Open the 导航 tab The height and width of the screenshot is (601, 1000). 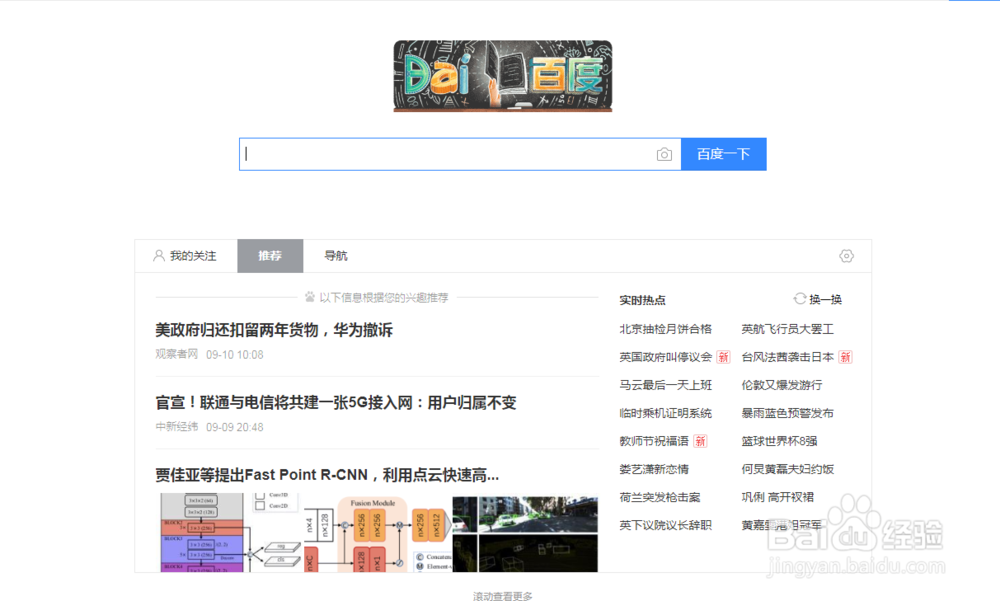click(335, 256)
